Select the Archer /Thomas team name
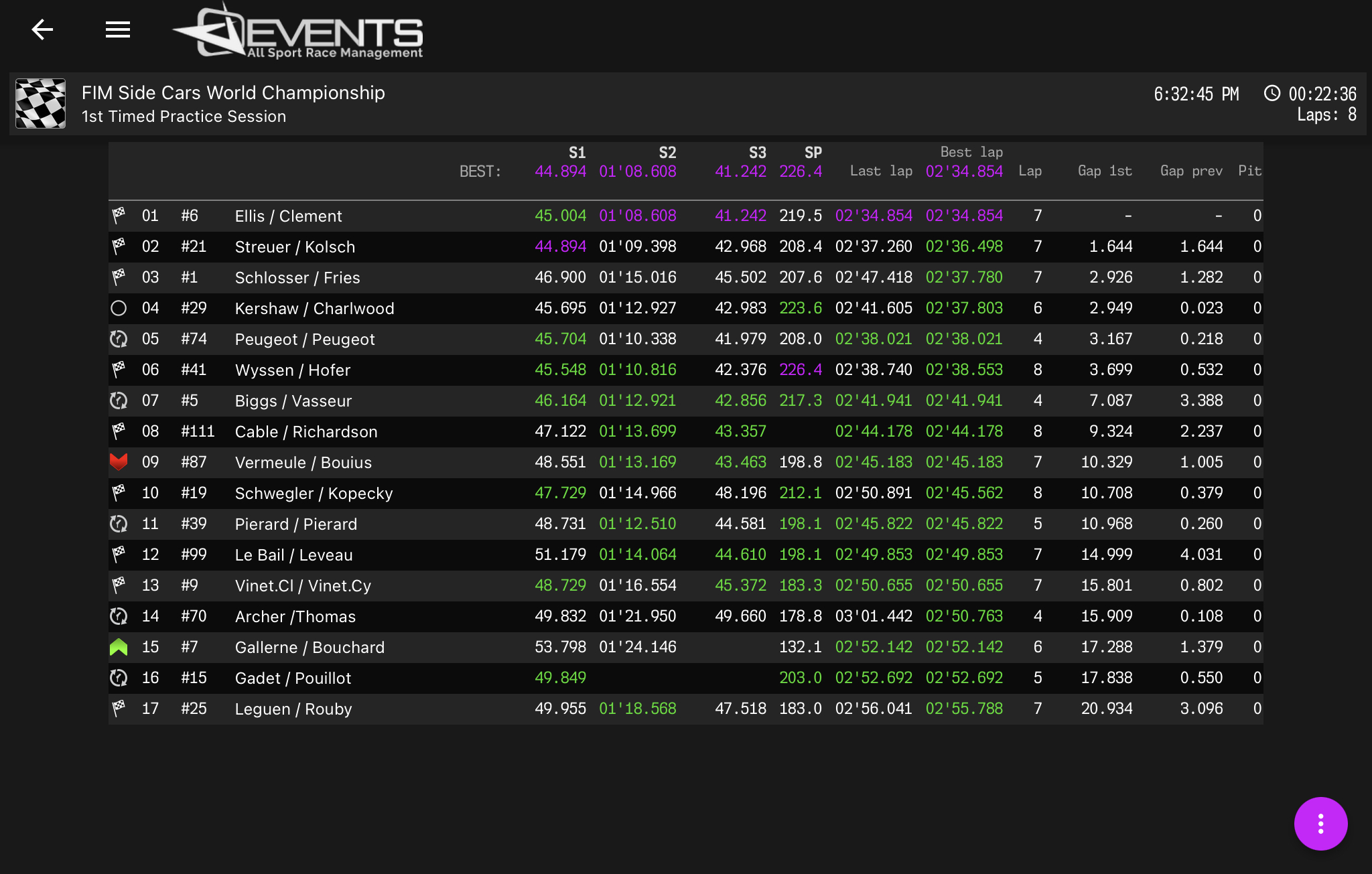Image resolution: width=1372 pixels, height=874 pixels. click(x=295, y=616)
